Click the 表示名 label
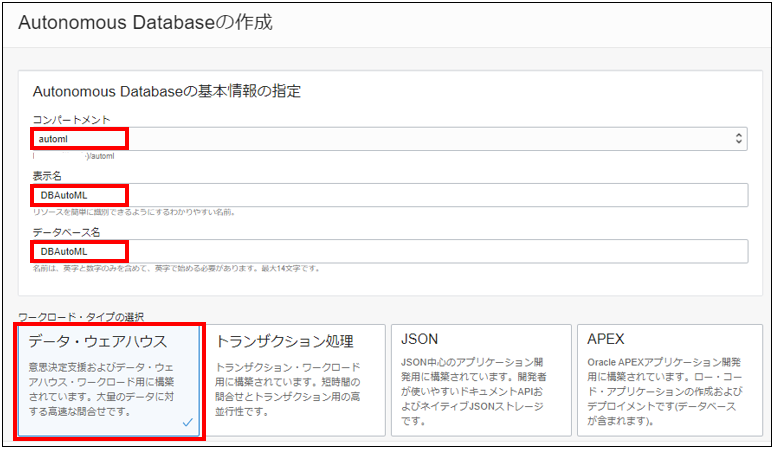Viewport: 774px width, 449px height. pyautogui.click(x=47, y=176)
